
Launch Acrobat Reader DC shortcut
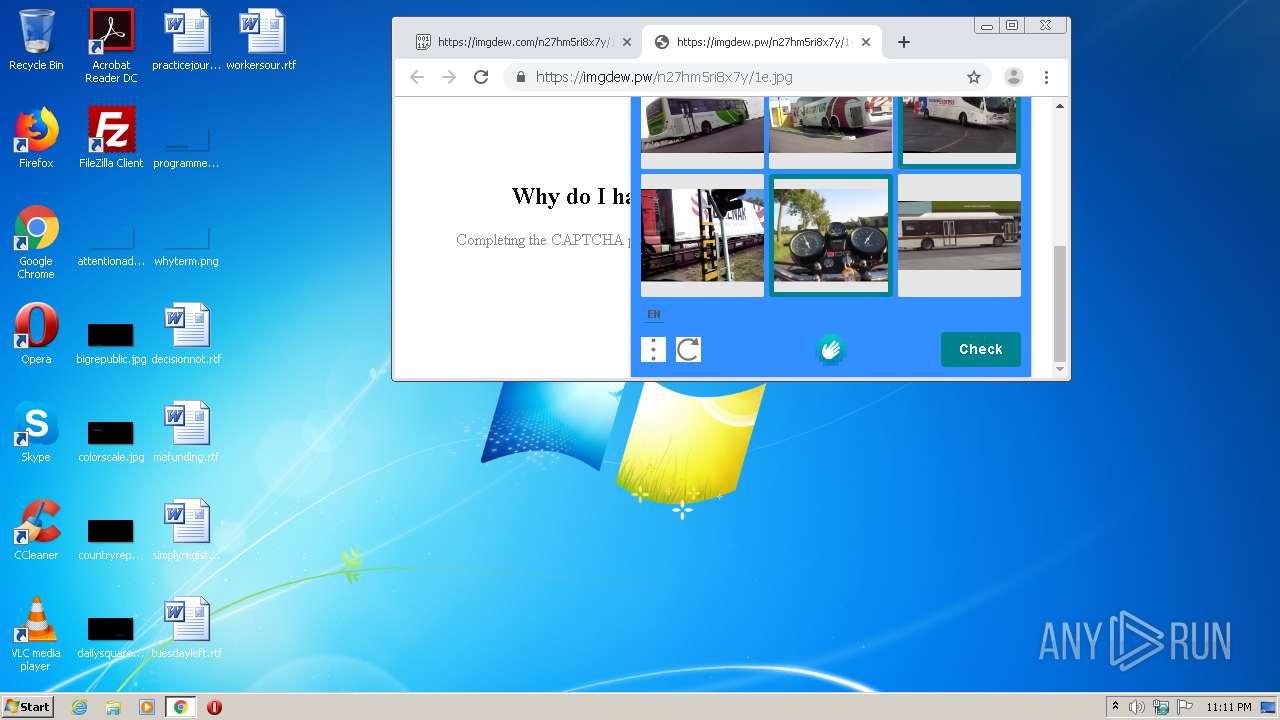(x=111, y=46)
